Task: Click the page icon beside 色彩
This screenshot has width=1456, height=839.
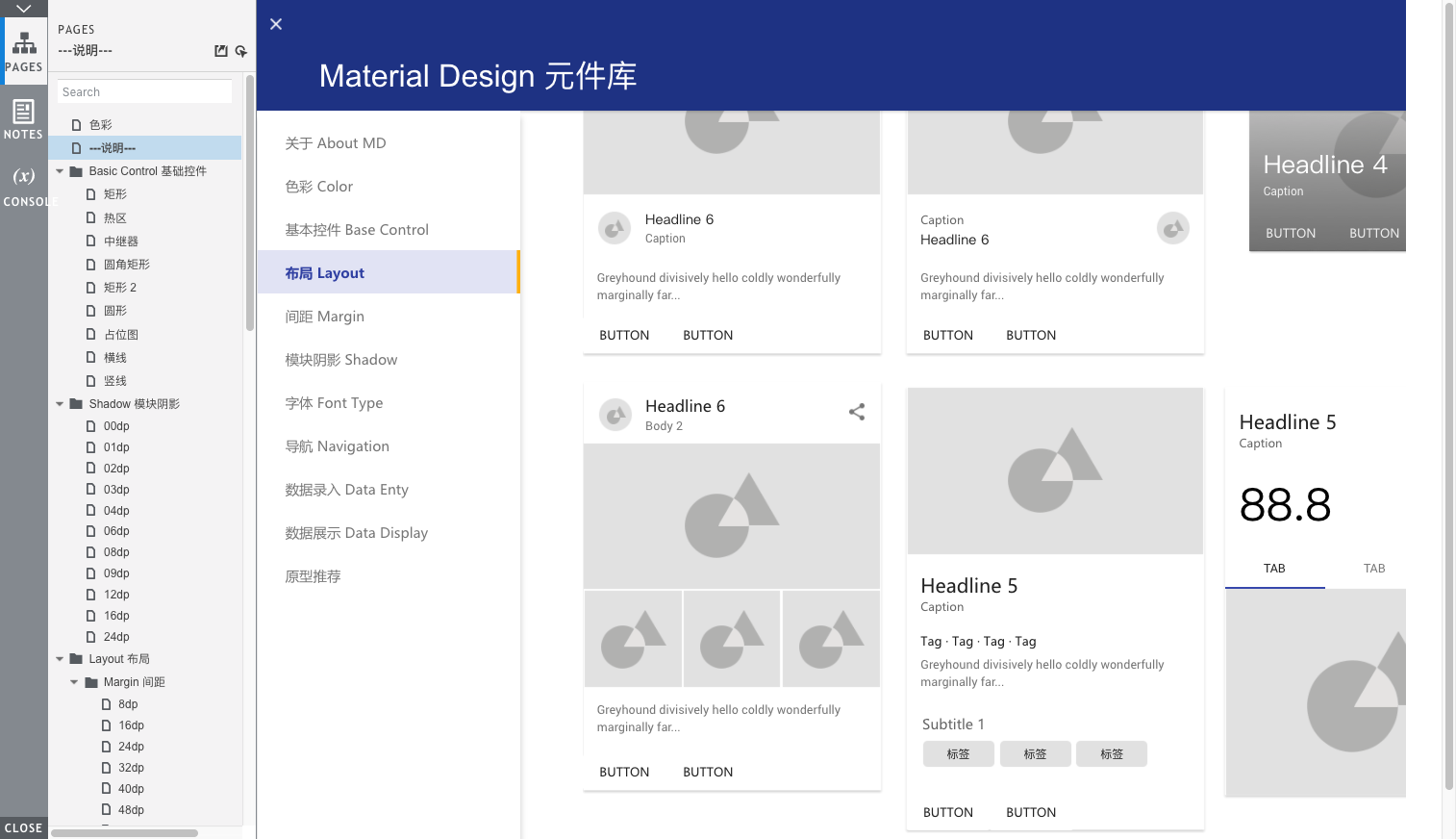Action: (77, 125)
